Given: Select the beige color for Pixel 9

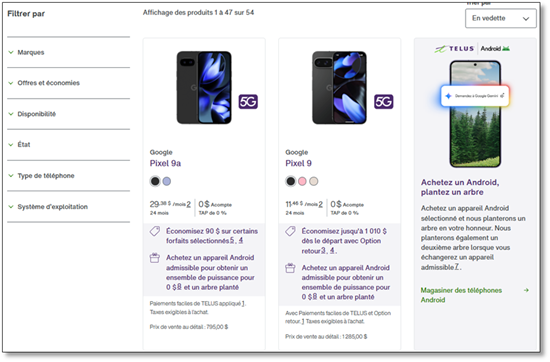Looking at the screenshot, I should coord(314,181).
